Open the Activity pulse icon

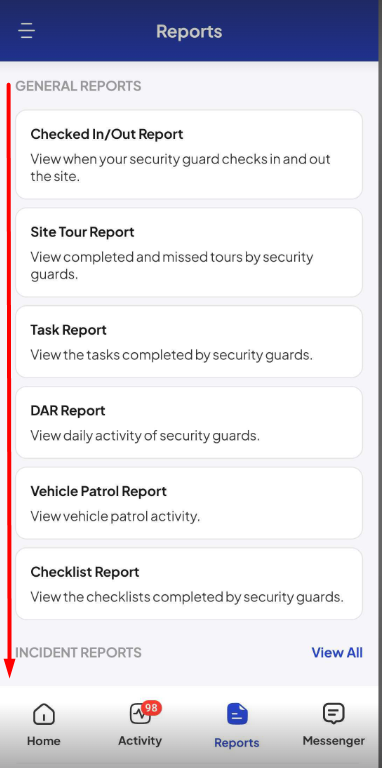click(140, 714)
